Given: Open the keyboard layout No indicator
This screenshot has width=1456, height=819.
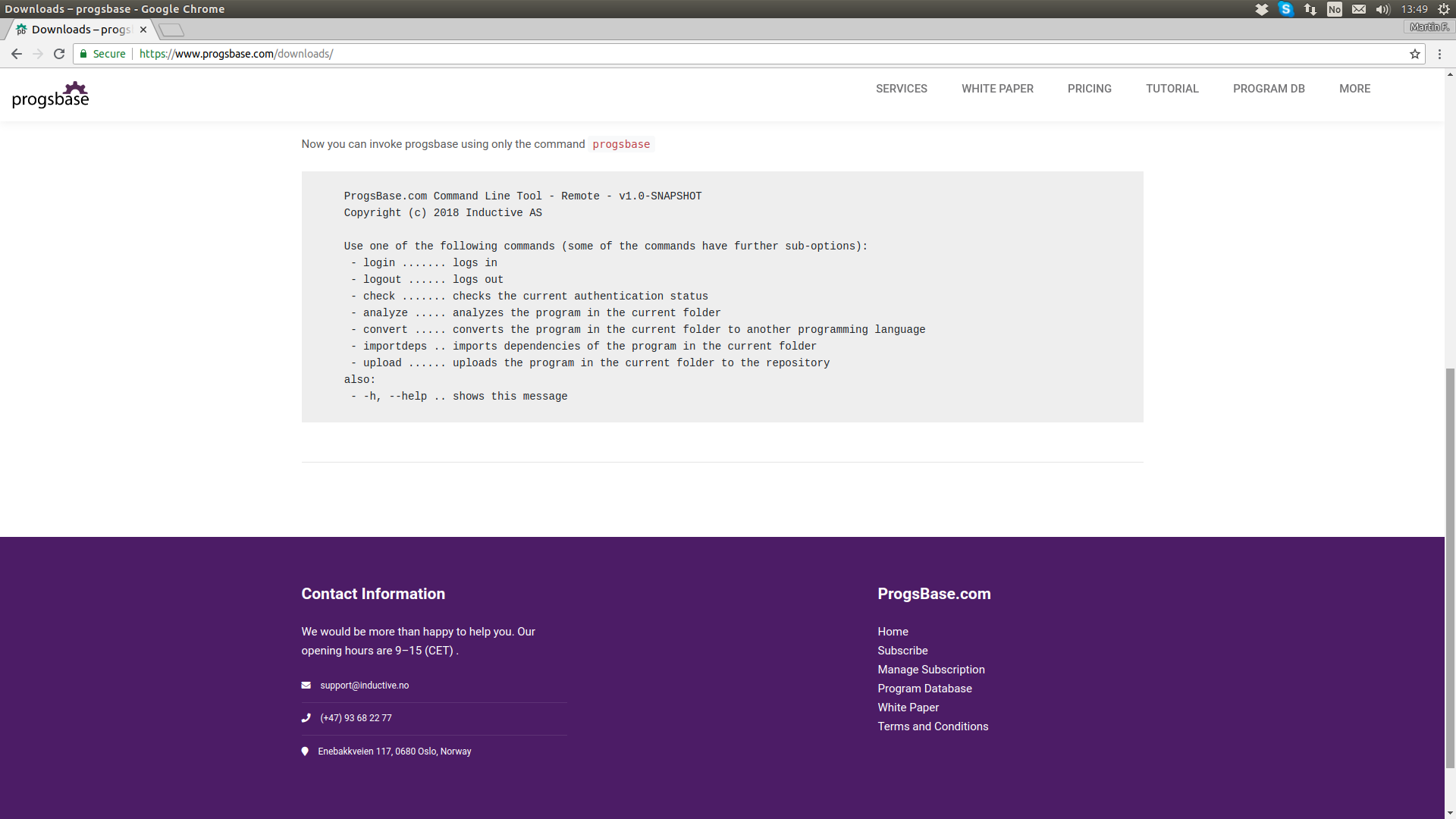Looking at the screenshot, I should (x=1335, y=9).
